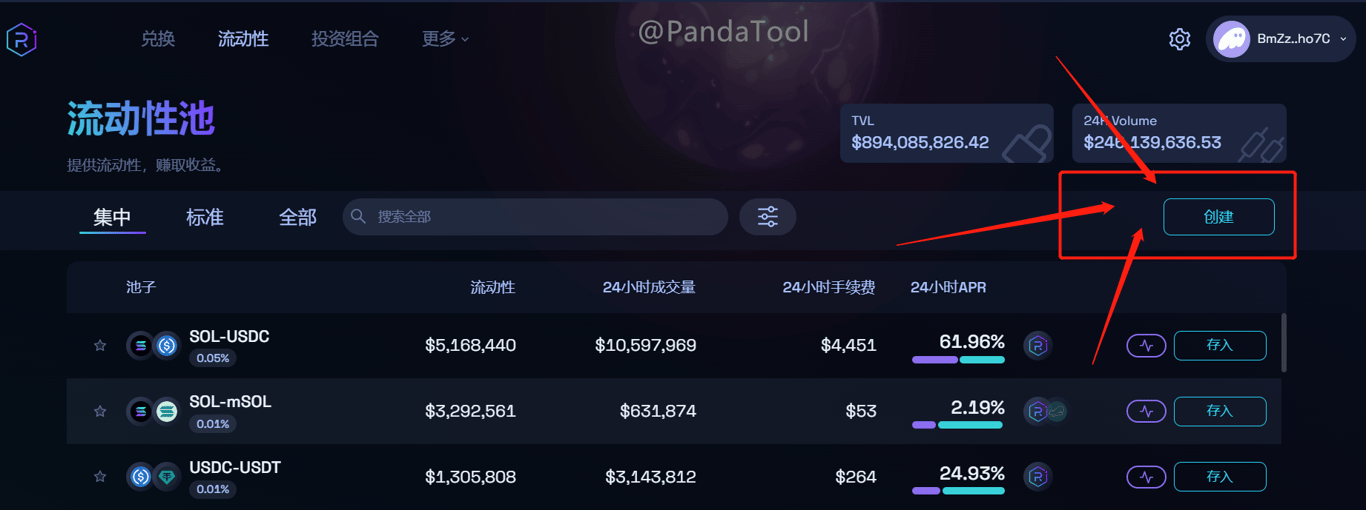View chart icon for USDC-USDT pool
Image resolution: width=1366 pixels, height=510 pixels.
[x=1146, y=477]
